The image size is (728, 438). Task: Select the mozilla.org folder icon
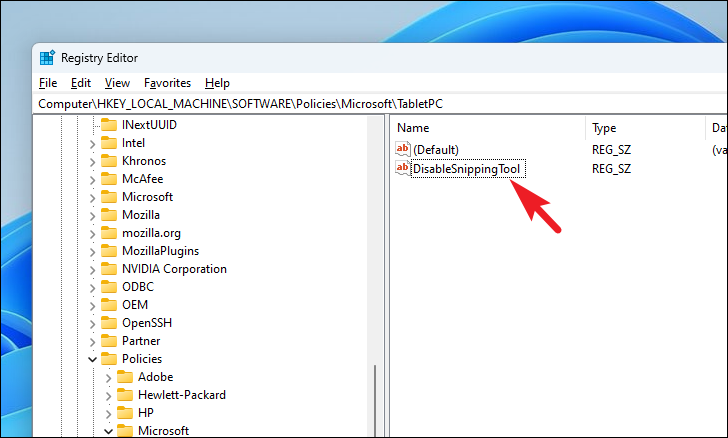(109, 233)
